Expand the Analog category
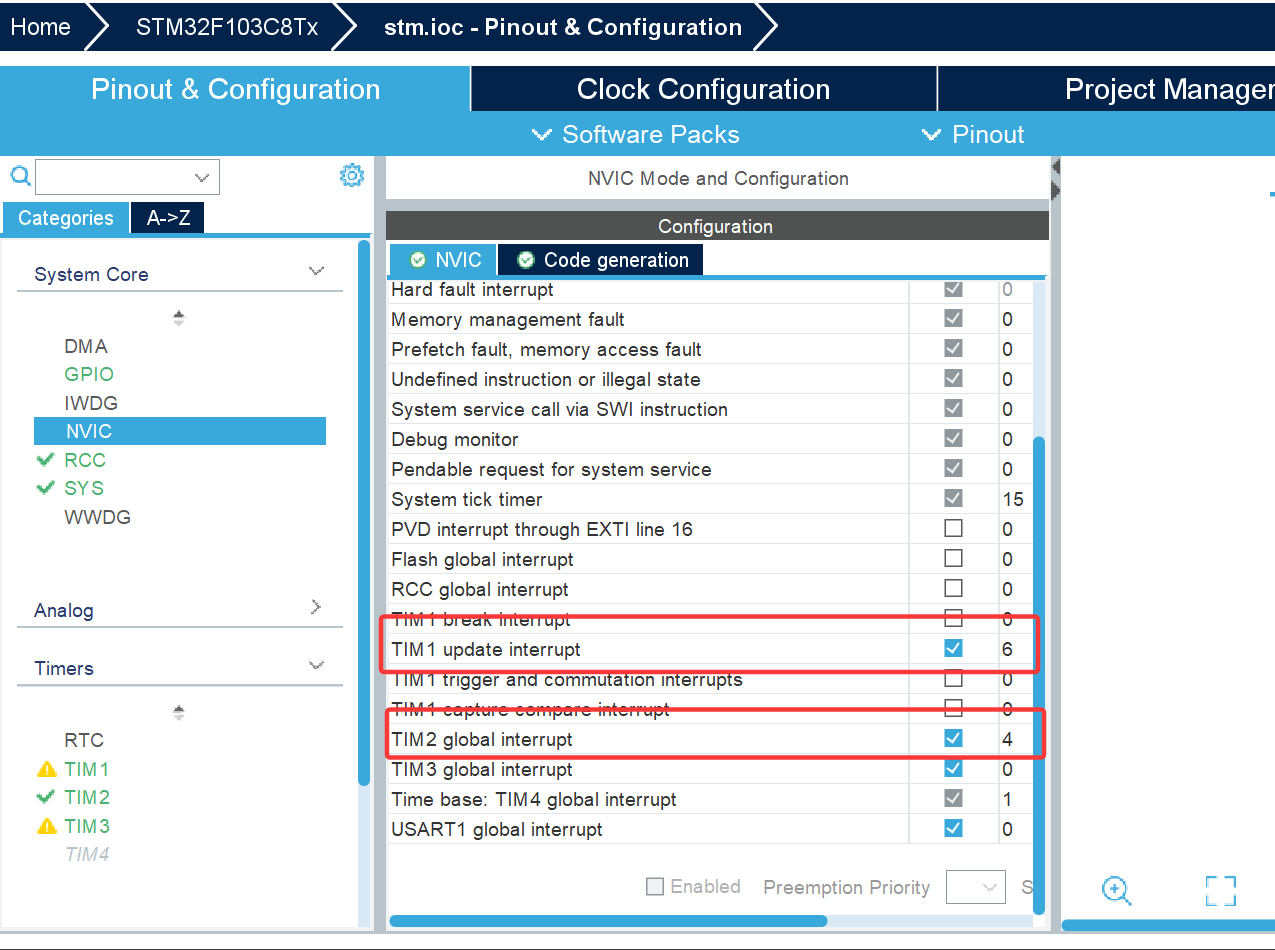1275x950 pixels. click(316, 607)
